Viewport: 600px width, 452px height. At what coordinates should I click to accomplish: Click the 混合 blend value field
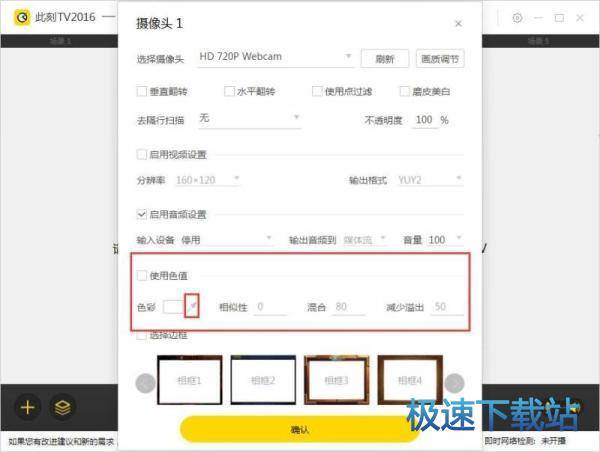click(x=349, y=307)
